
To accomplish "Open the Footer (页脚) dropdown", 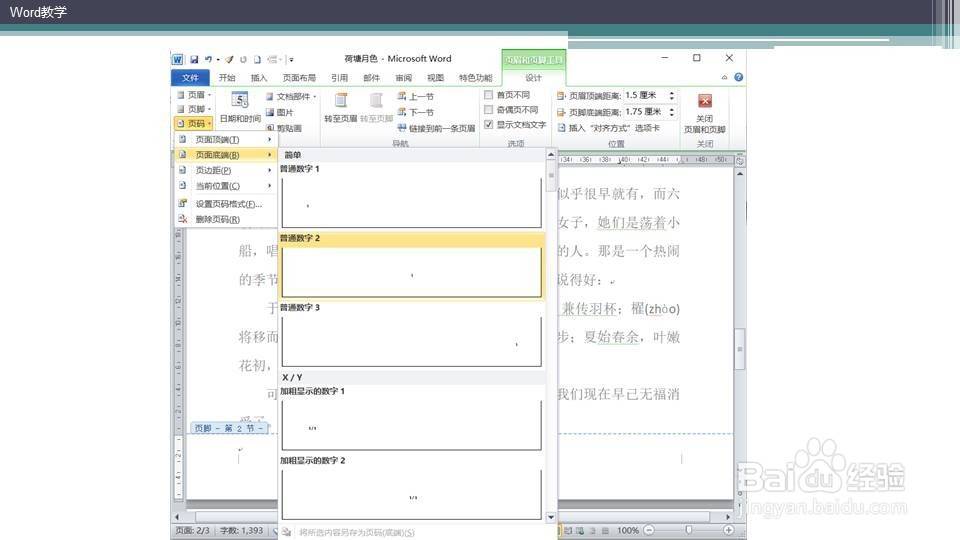I will pos(193,109).
